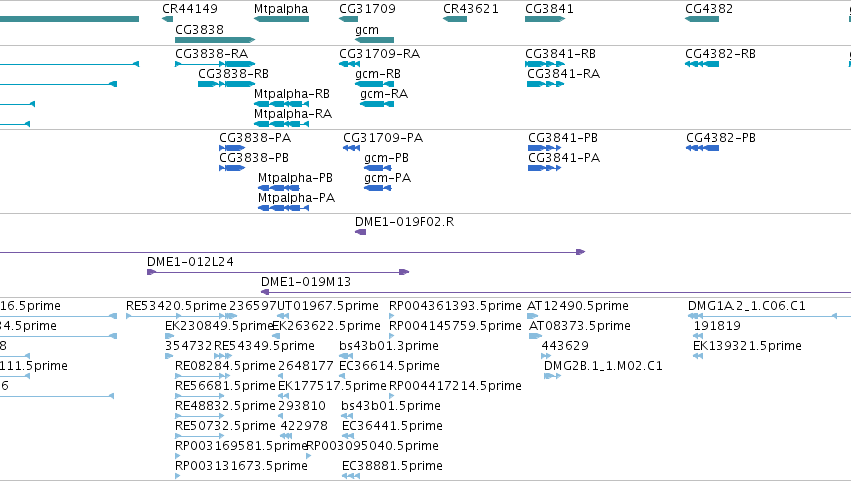
Task: Select transcript CG3838-RB
Action: (x=233, y=74)
